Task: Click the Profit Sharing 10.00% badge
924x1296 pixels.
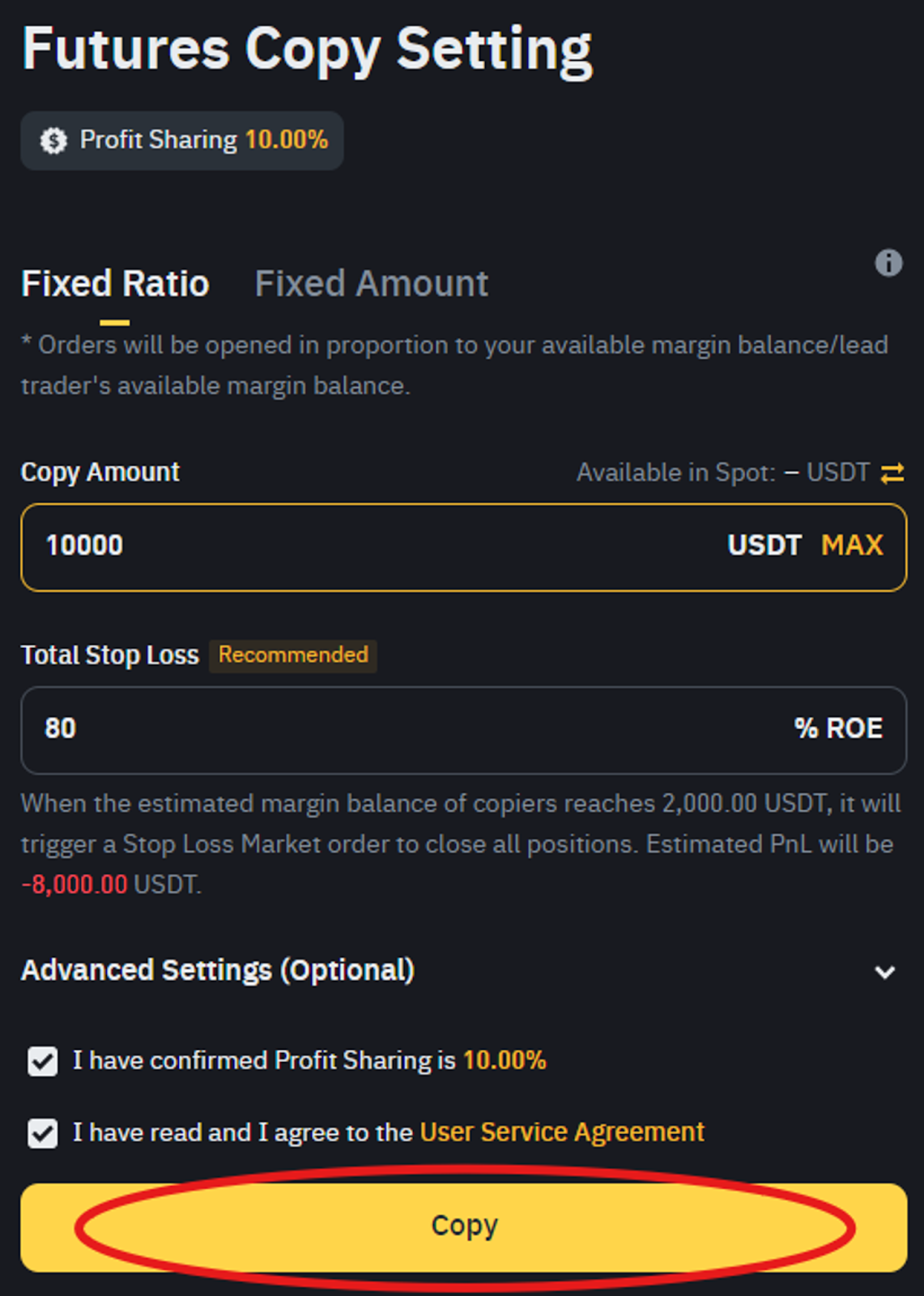Action: [182, 141]
